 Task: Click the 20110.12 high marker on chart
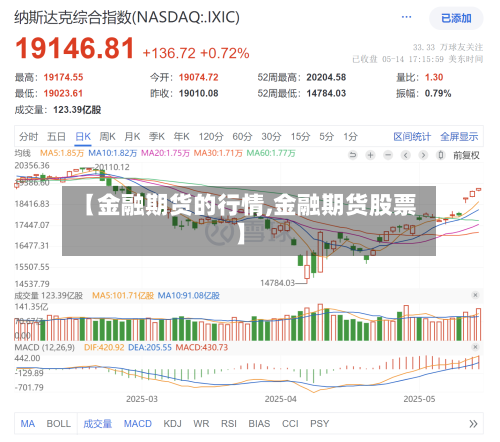coord(112,167)
